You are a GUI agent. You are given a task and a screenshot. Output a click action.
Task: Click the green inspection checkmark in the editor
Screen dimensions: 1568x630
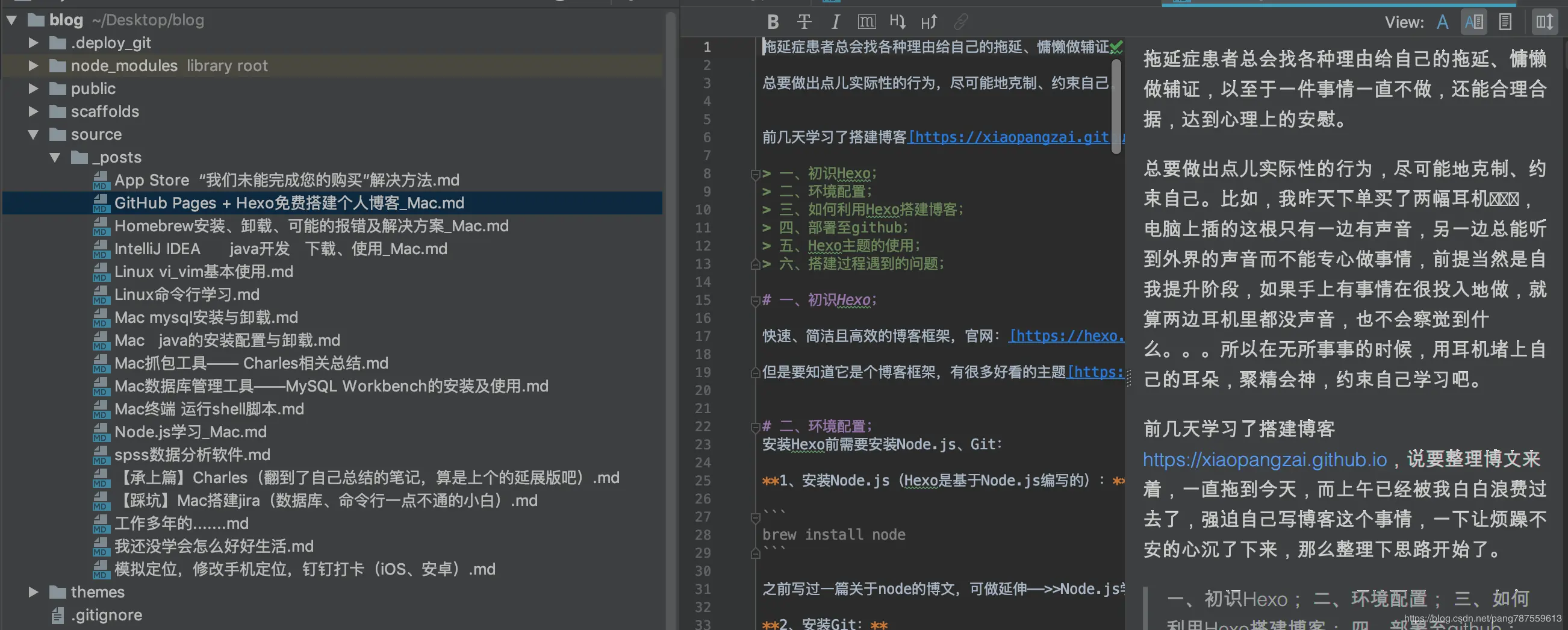(x=1116, y=46)
